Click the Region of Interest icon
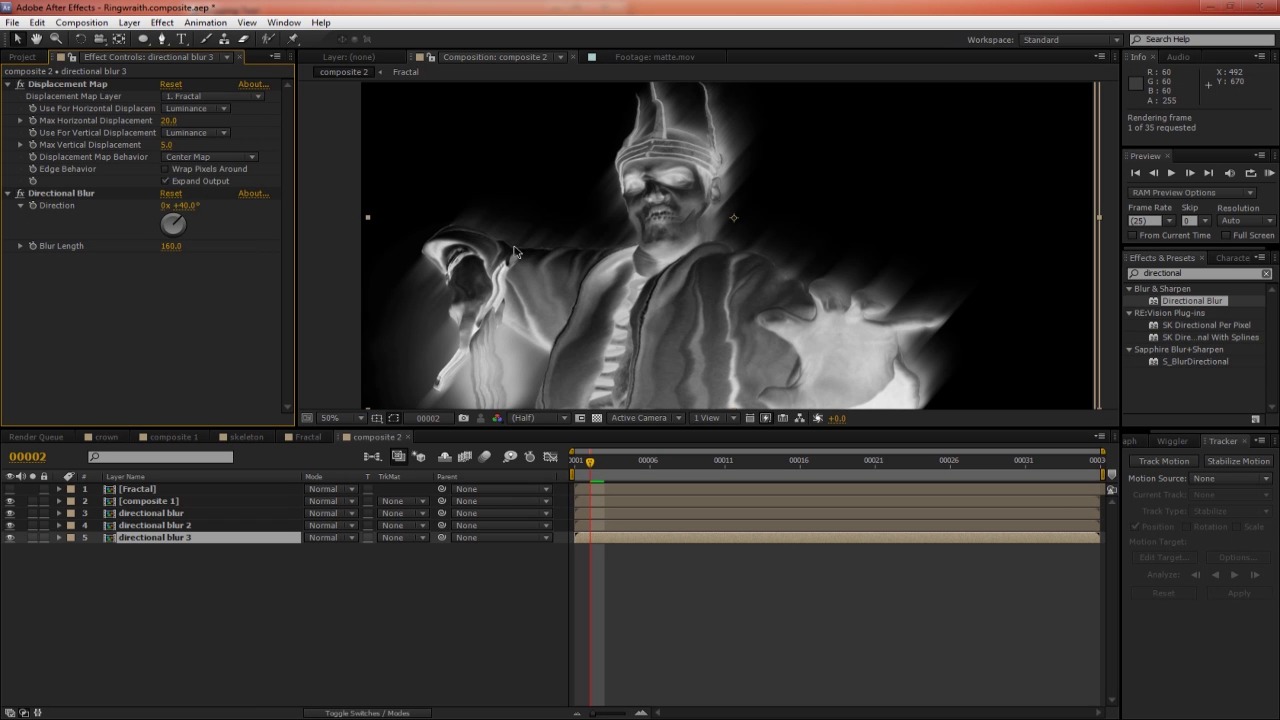1280x720 pixels. click(580, 418)
